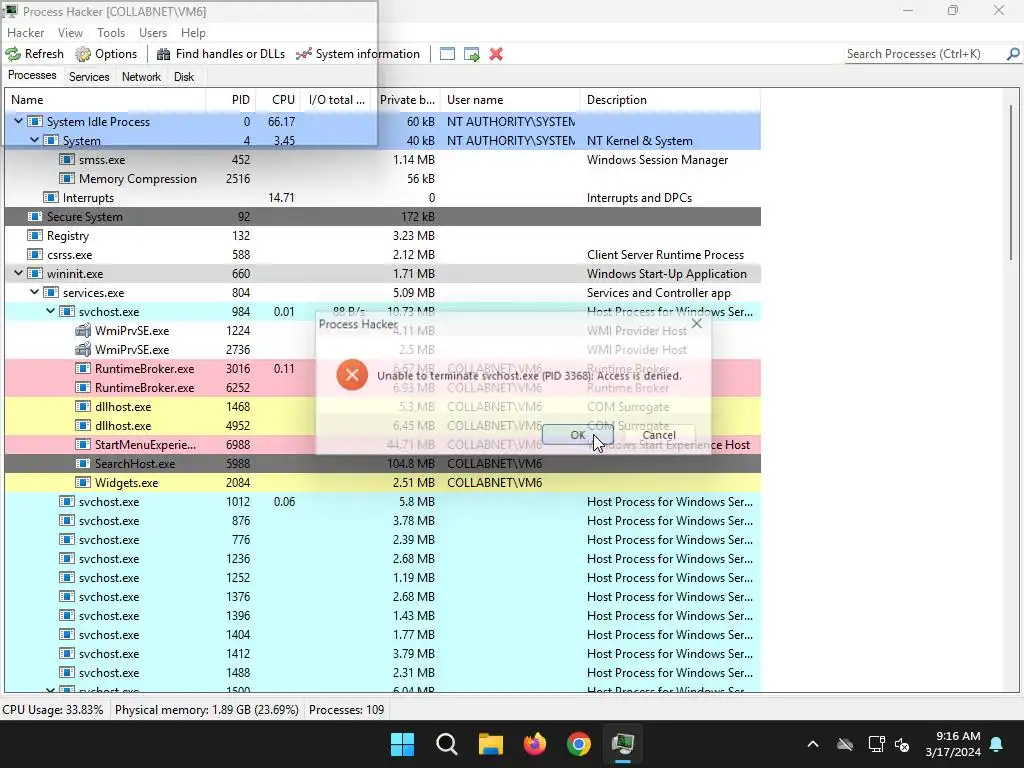Click Cancel in the error dialog
Screen dimensions: 1024x768
pos(659,434)
